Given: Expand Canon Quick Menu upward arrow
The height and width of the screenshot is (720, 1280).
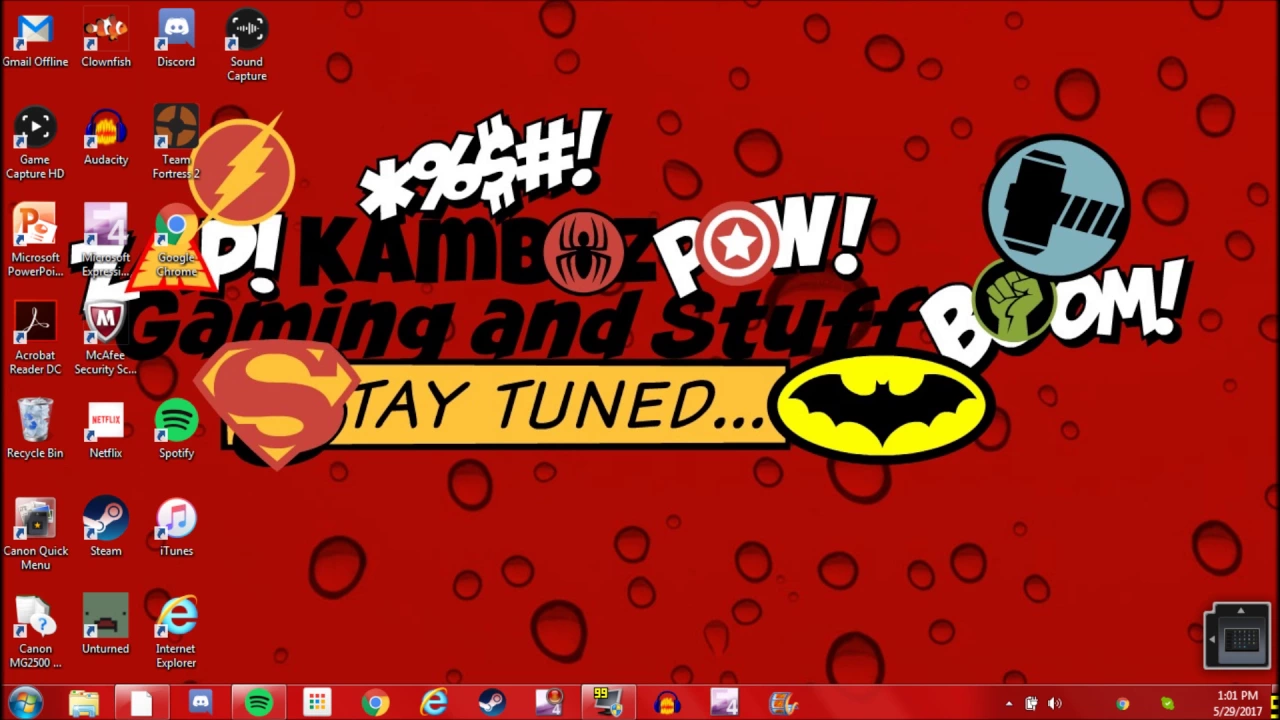Looking at the screenshot, I should [1241, 610].
